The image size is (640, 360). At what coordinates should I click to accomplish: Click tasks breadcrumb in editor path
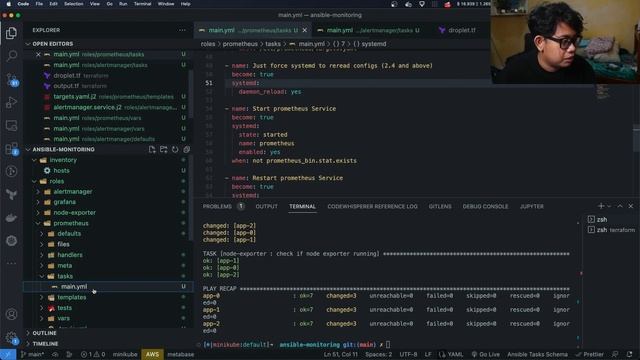click(273, 44)
